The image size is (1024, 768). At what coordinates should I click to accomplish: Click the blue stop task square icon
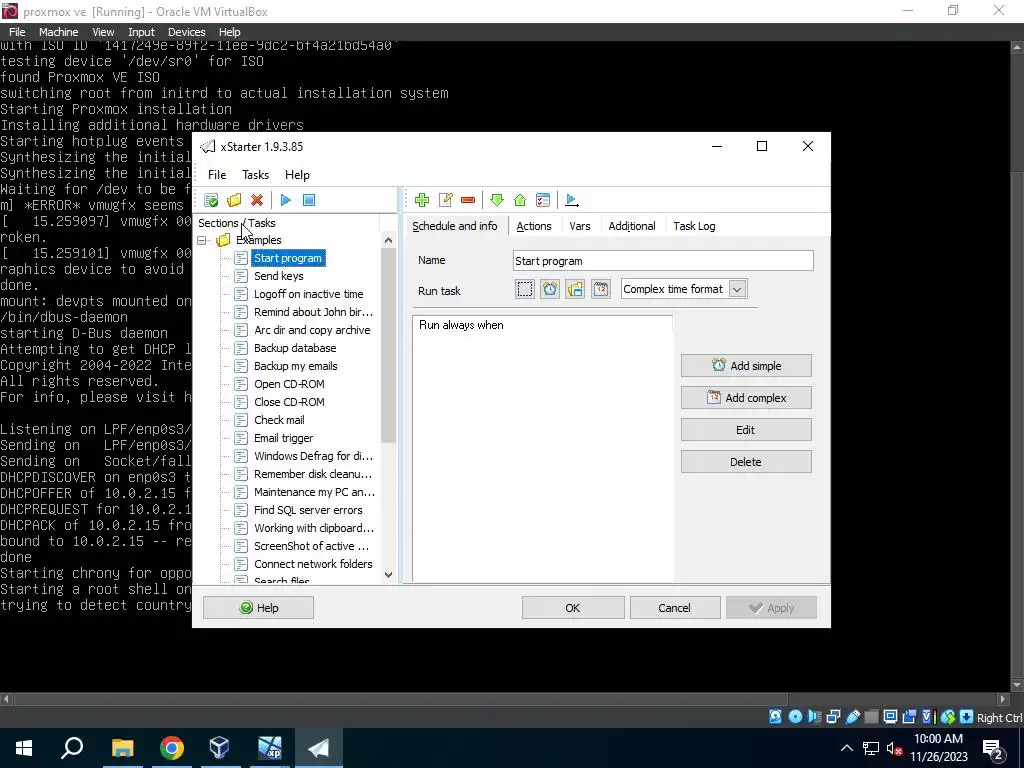(x=309, y=200)
